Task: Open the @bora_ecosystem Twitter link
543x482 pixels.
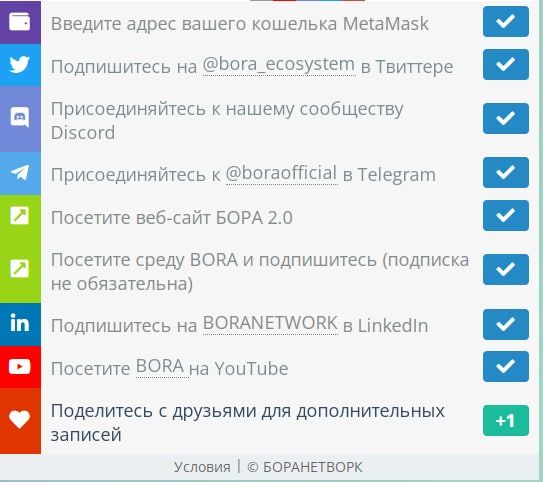Action: pyautogui.click(x=279, y=65)
